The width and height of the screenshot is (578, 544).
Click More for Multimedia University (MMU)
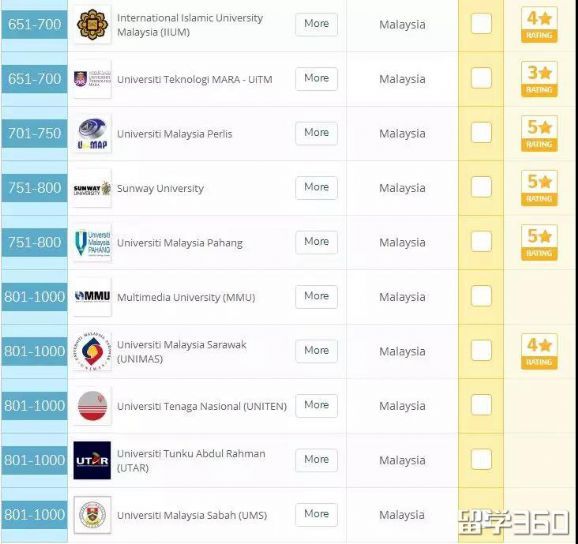click(x=316, y=297)
